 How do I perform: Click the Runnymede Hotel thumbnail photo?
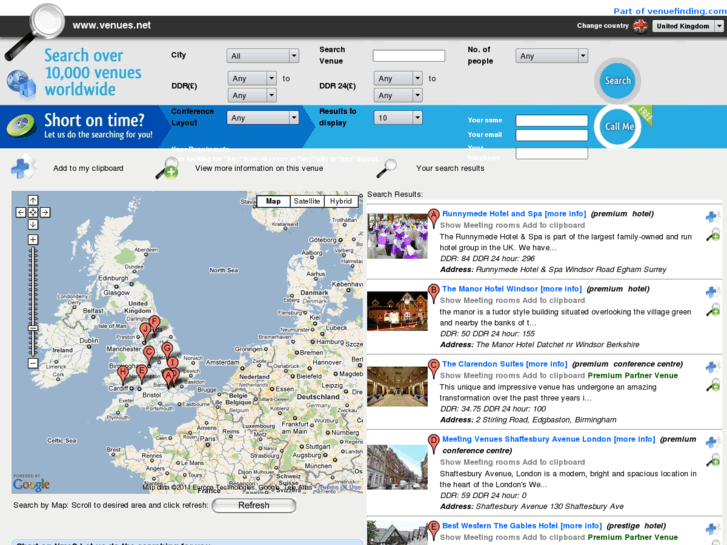tap(397, 236)
